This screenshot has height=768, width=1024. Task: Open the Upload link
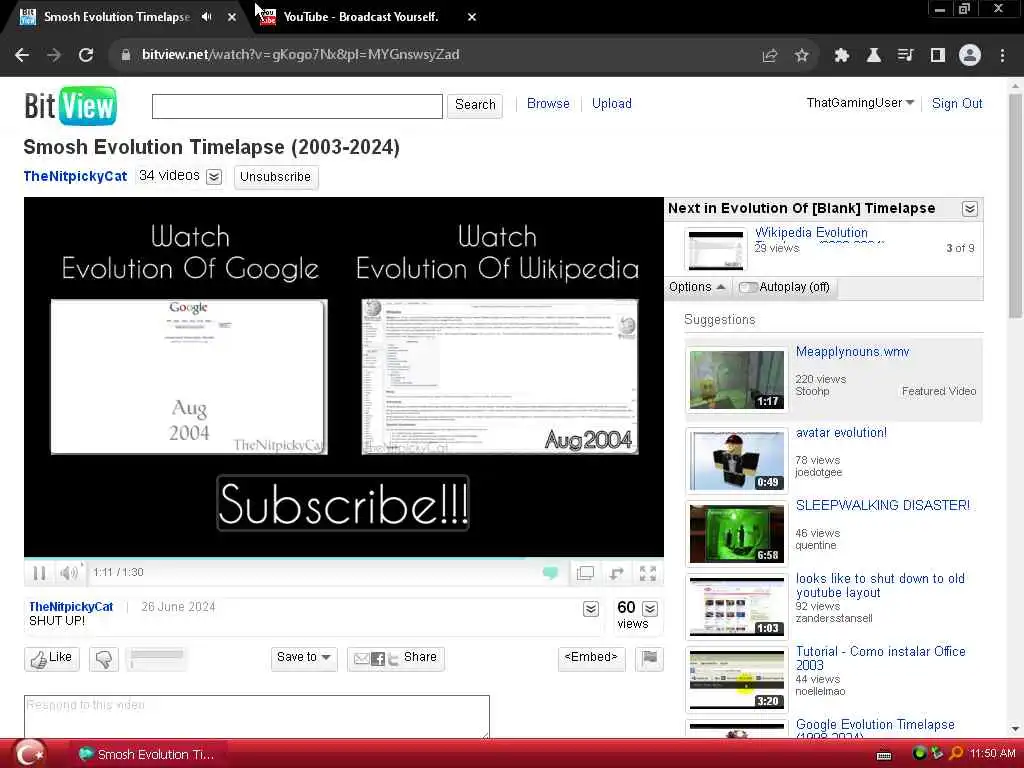pyautogui.click(x=611, y=103)
